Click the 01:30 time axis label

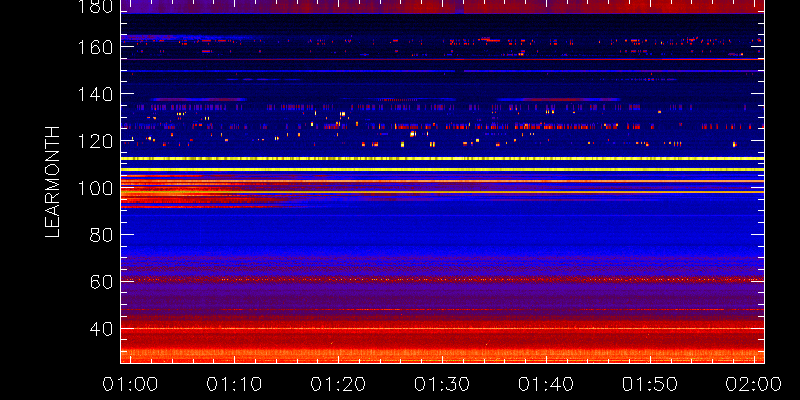442,384
